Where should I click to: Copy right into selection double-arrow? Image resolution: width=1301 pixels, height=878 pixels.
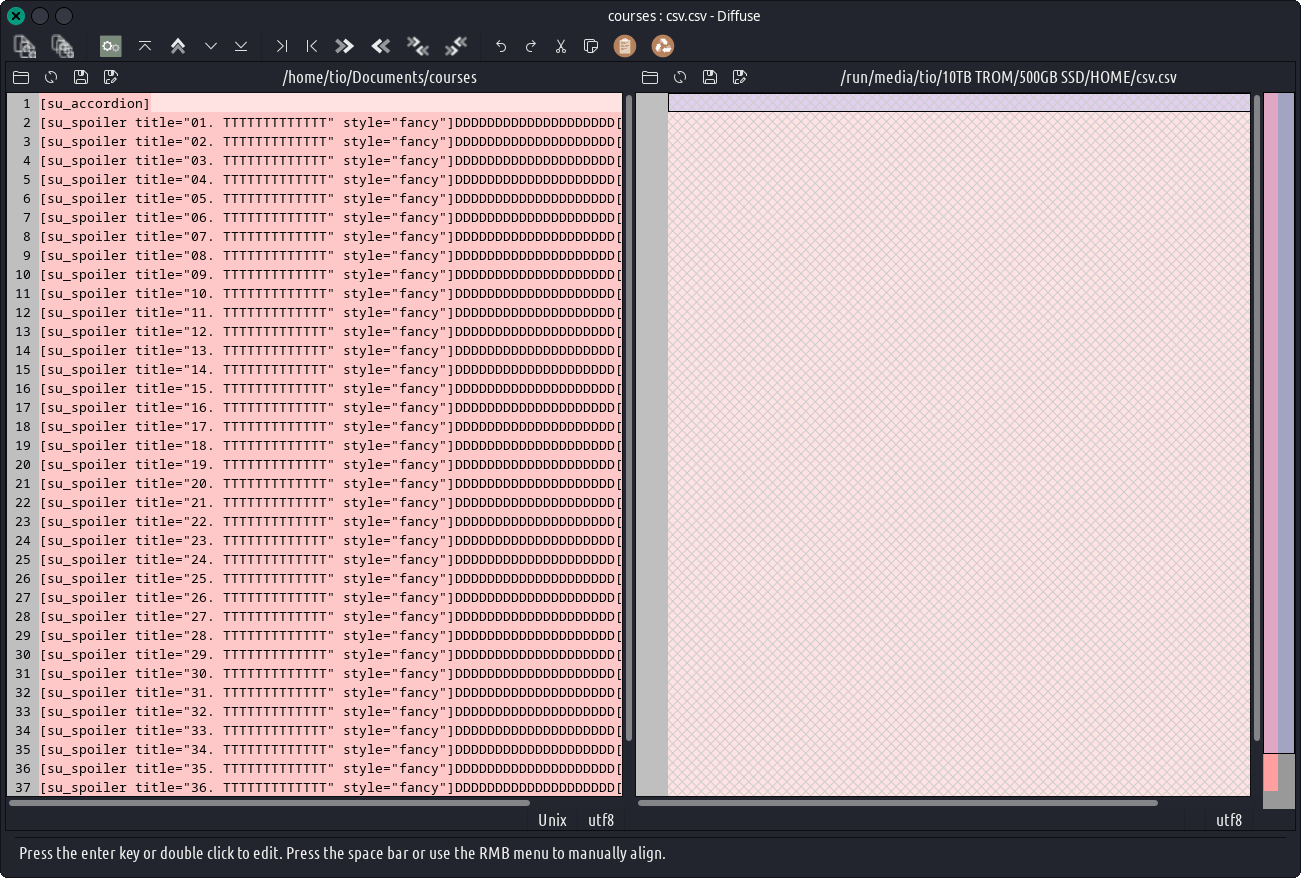point(380,46)
